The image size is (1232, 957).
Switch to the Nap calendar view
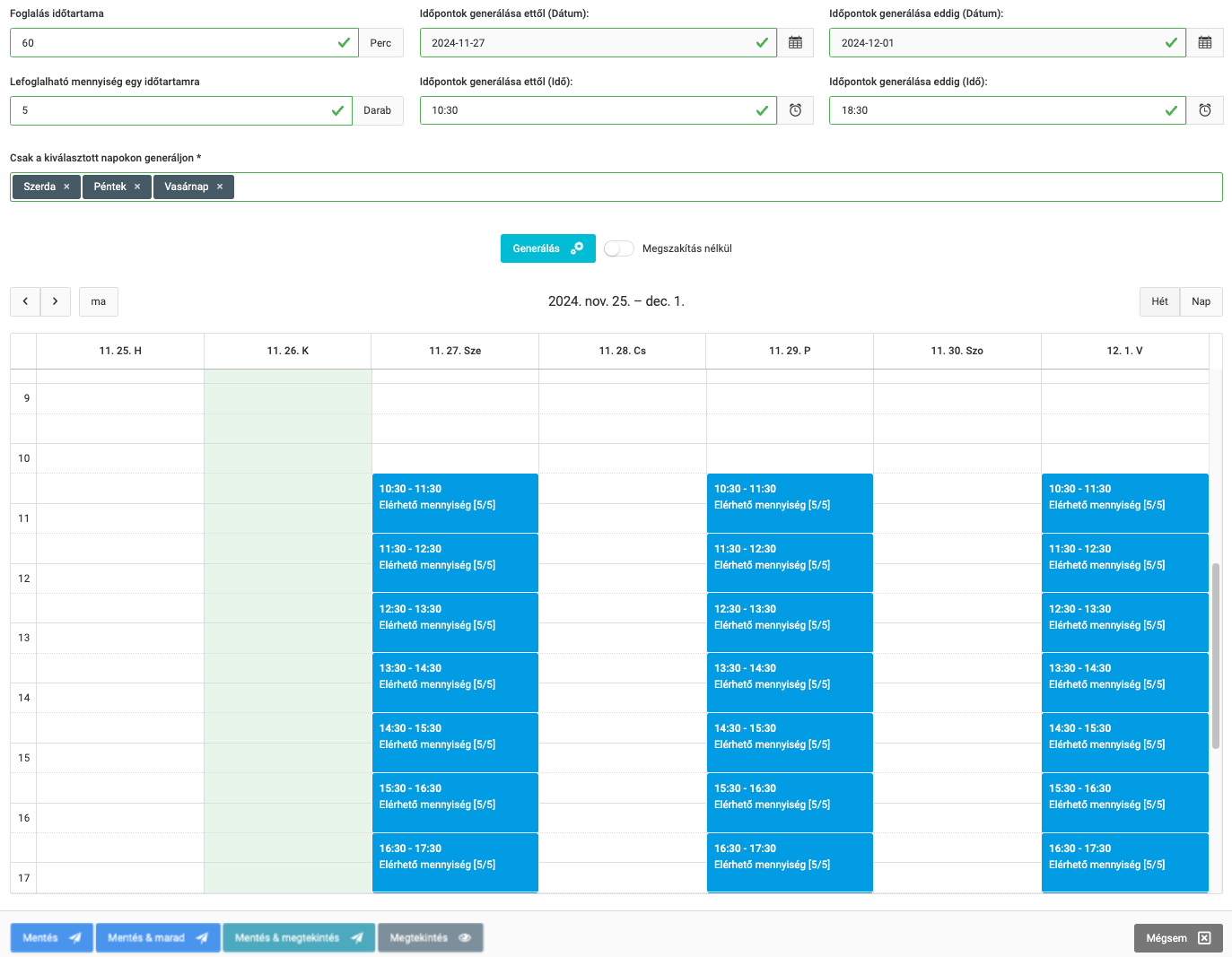pos(1201,301)
